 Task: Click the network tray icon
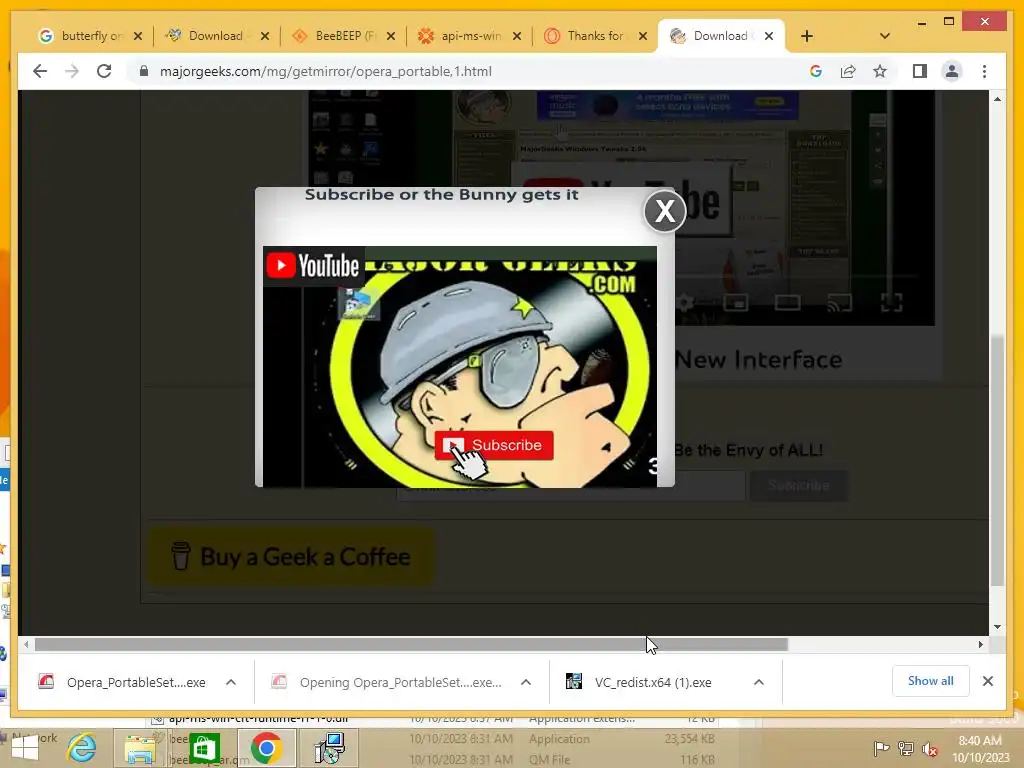tap(906, 748)
